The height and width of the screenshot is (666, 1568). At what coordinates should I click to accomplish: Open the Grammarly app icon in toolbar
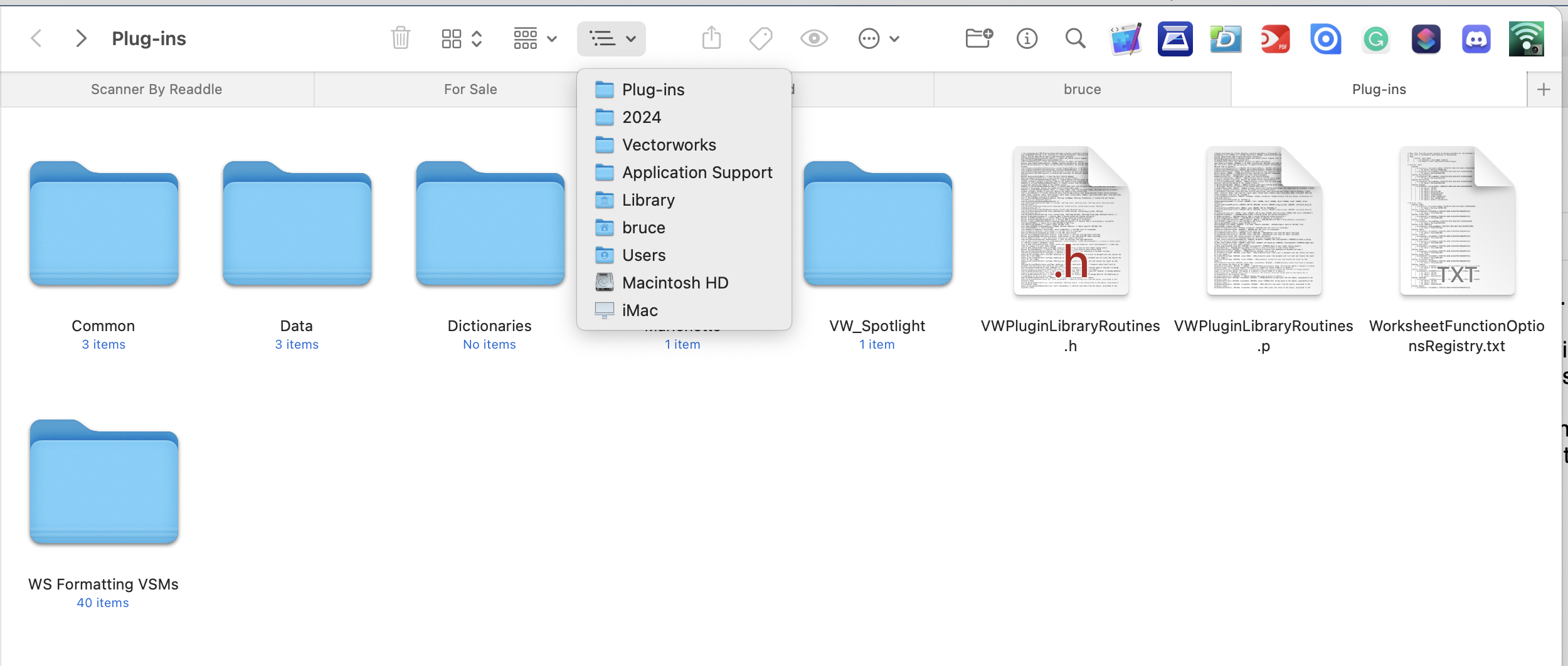coord(1375,40)
